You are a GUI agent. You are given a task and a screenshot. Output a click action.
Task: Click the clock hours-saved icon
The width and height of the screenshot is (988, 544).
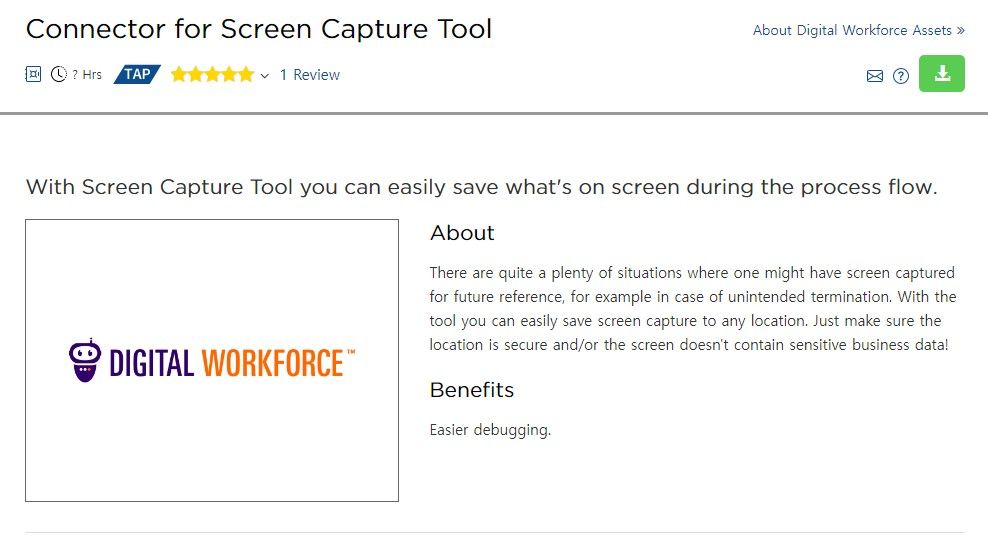59,74
